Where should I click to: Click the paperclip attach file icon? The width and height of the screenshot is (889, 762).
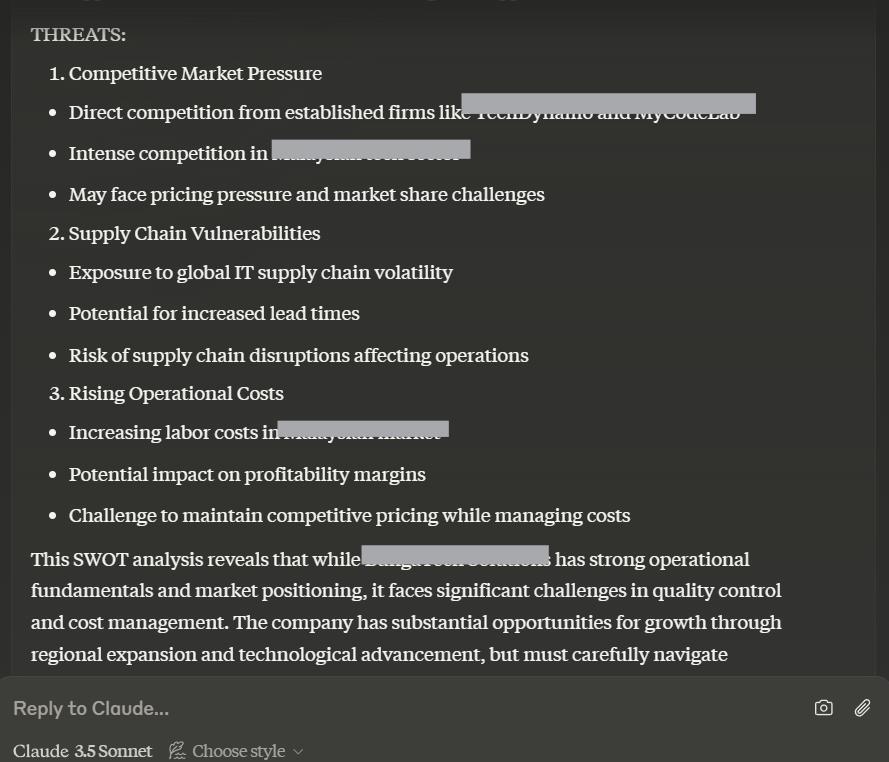point(862,708)
